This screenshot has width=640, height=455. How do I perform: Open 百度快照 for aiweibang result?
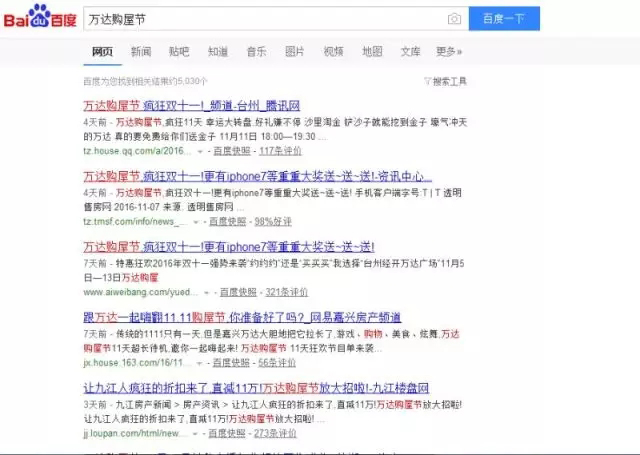(238, 292)
